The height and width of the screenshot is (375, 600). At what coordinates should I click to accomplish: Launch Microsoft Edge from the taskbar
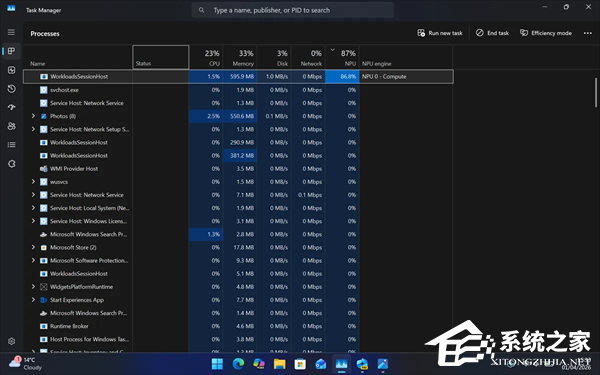[x=238, y=364]
